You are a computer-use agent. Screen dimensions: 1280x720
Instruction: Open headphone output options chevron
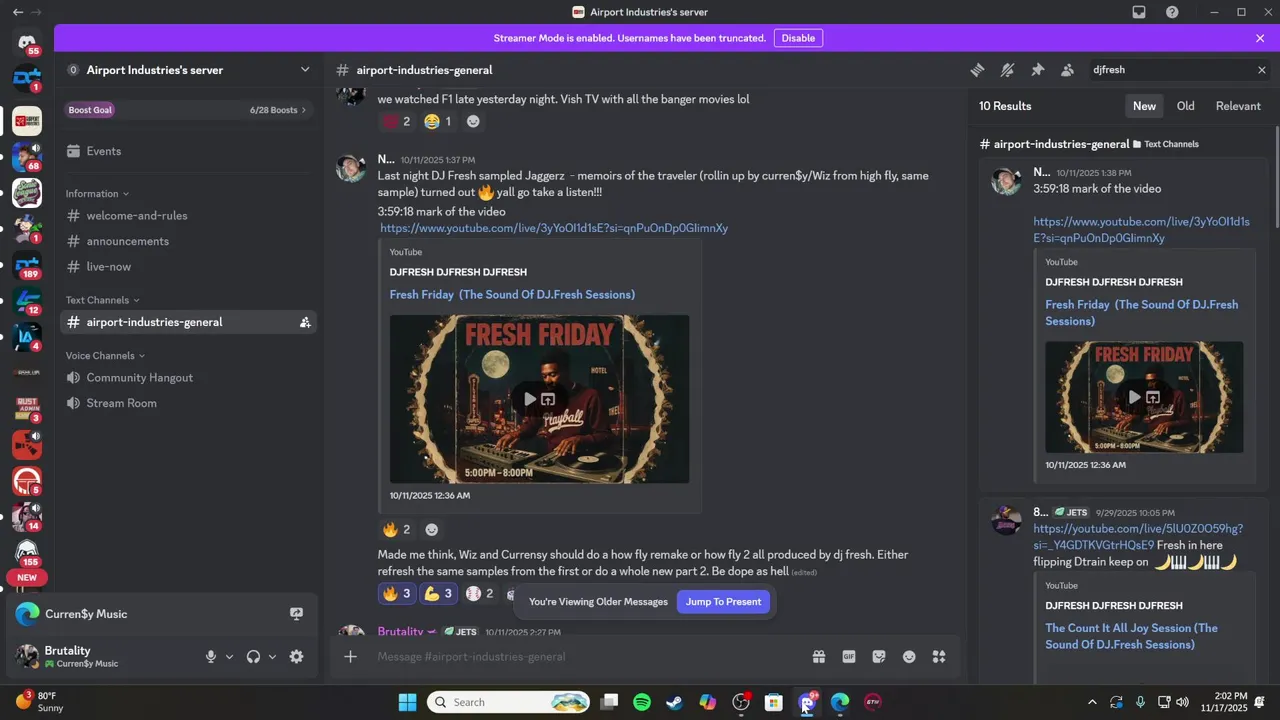tap(272, 657)
